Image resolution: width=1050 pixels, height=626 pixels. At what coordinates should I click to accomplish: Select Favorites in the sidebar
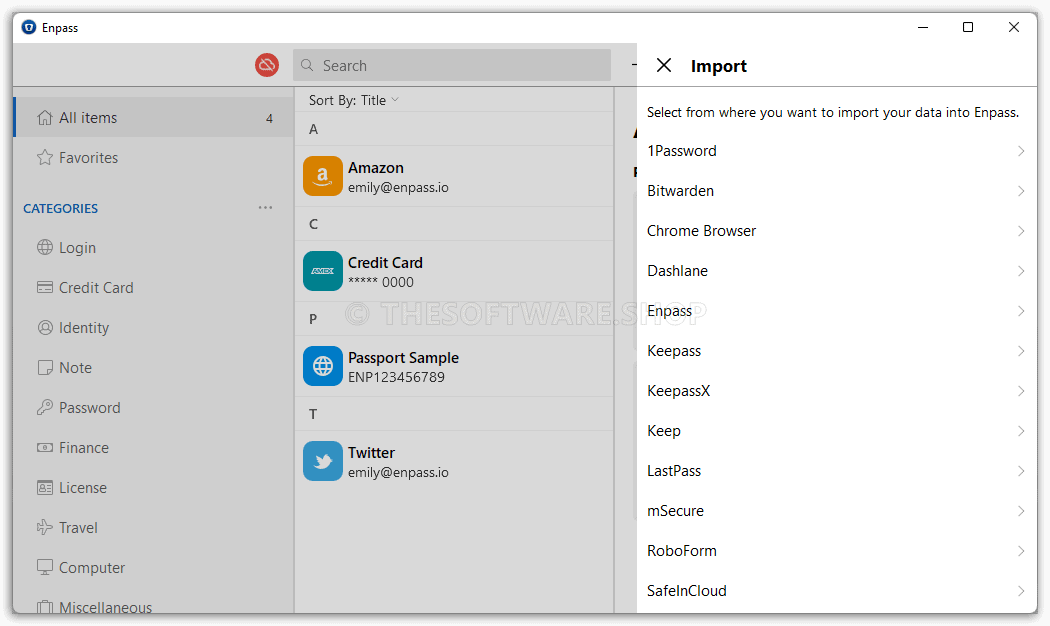point(153,157)
